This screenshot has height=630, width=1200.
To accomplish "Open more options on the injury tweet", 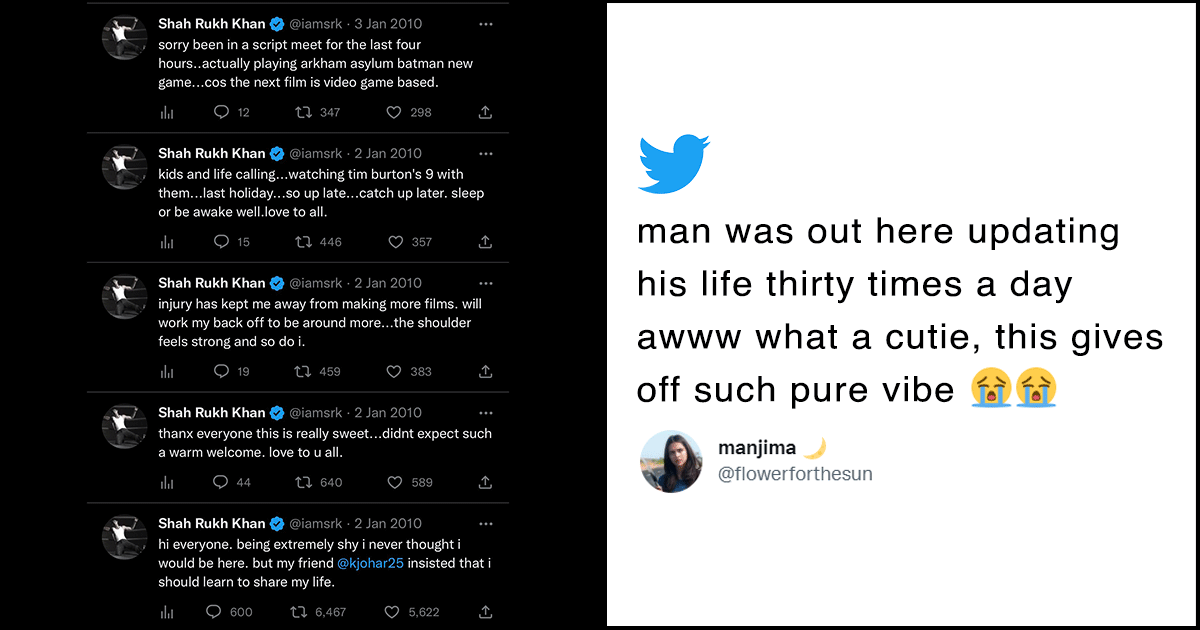I will (x=485, y=283).
